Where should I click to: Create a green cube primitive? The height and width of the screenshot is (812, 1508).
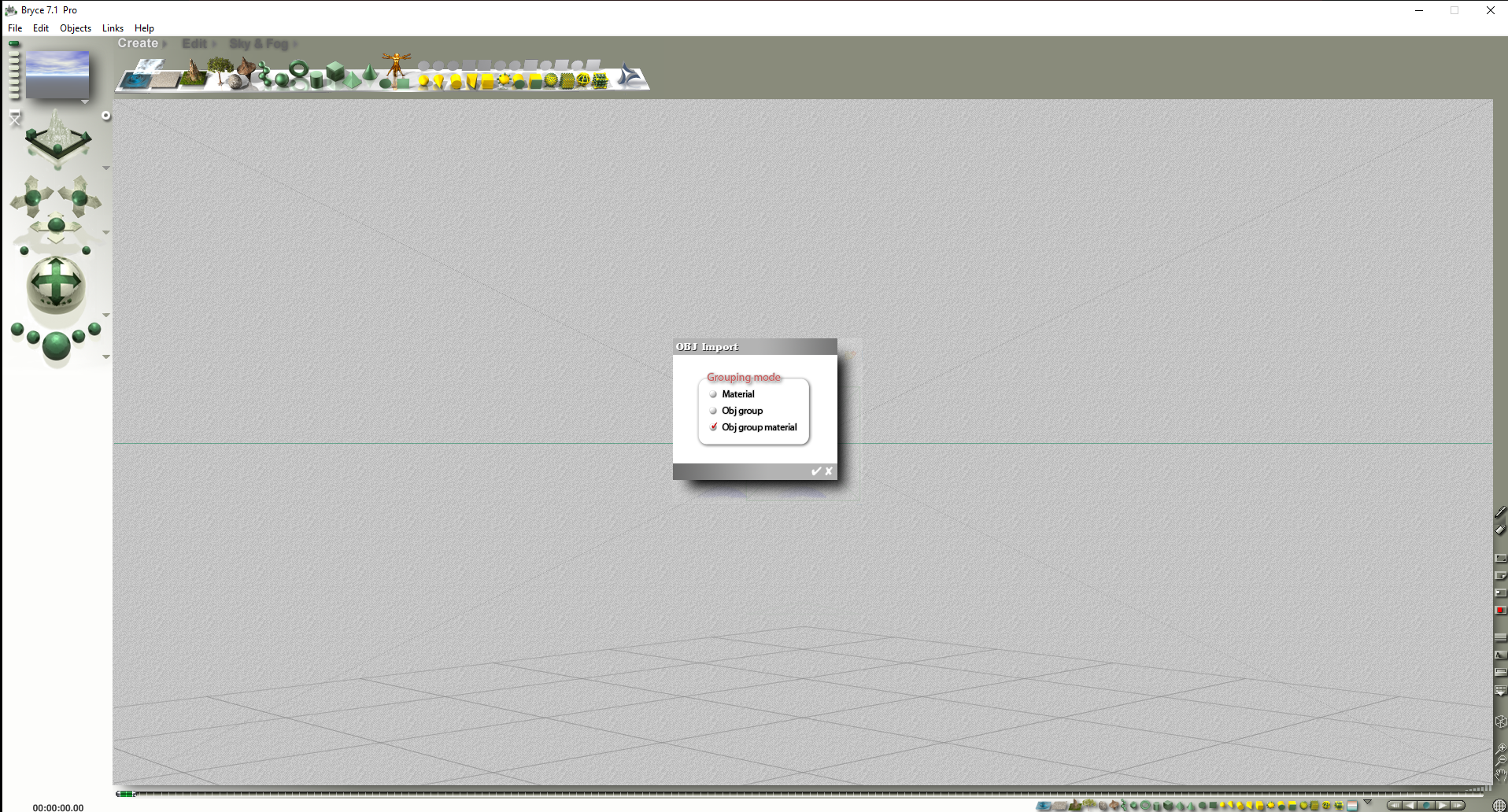335,71
